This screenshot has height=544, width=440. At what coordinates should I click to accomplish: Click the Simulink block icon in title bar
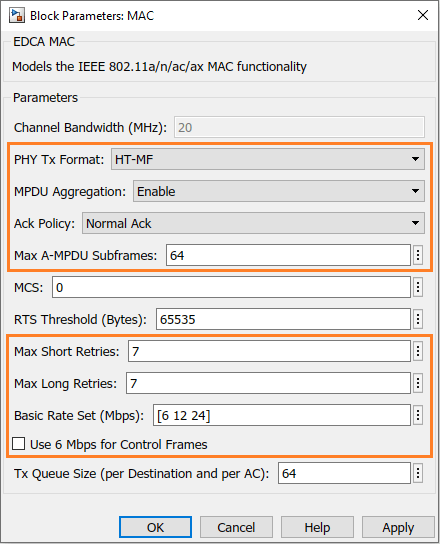(x=17, y=16)
